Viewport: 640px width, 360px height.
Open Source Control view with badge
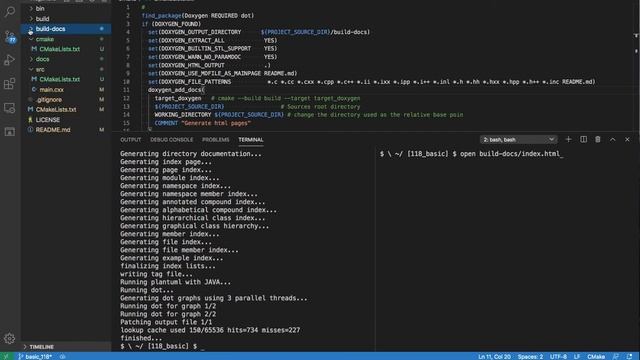10,36
